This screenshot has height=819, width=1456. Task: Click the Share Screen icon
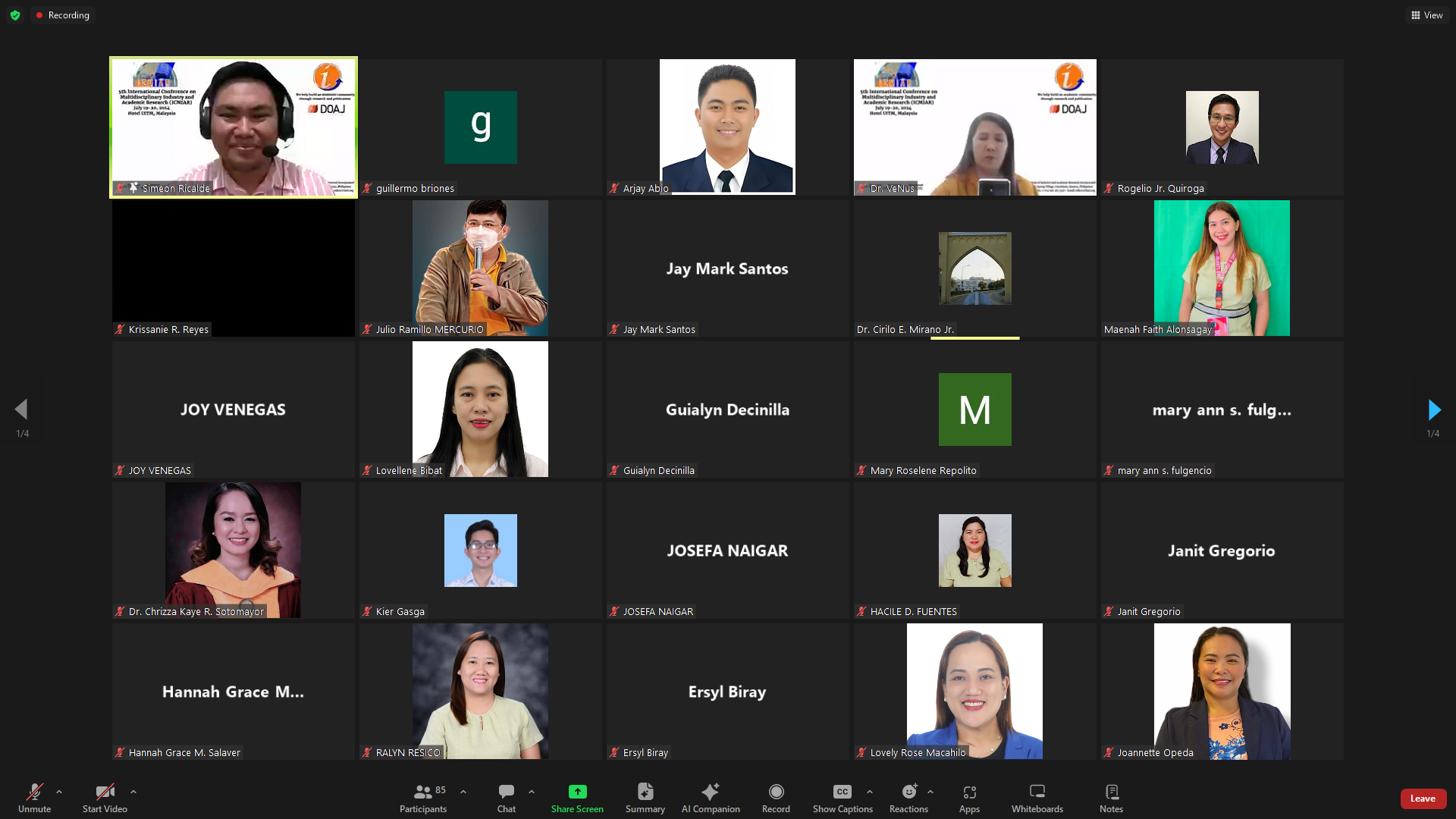pos(577,792)
